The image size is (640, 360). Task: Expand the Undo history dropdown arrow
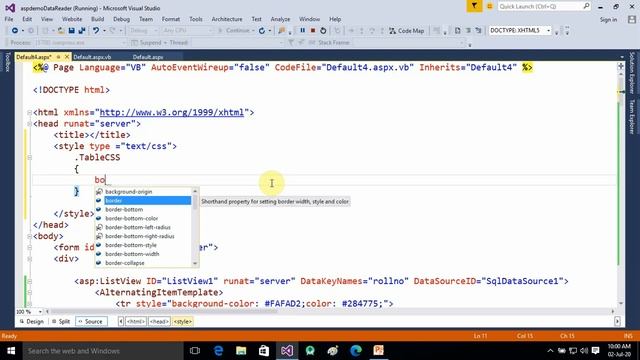click(x=104, y=31)
